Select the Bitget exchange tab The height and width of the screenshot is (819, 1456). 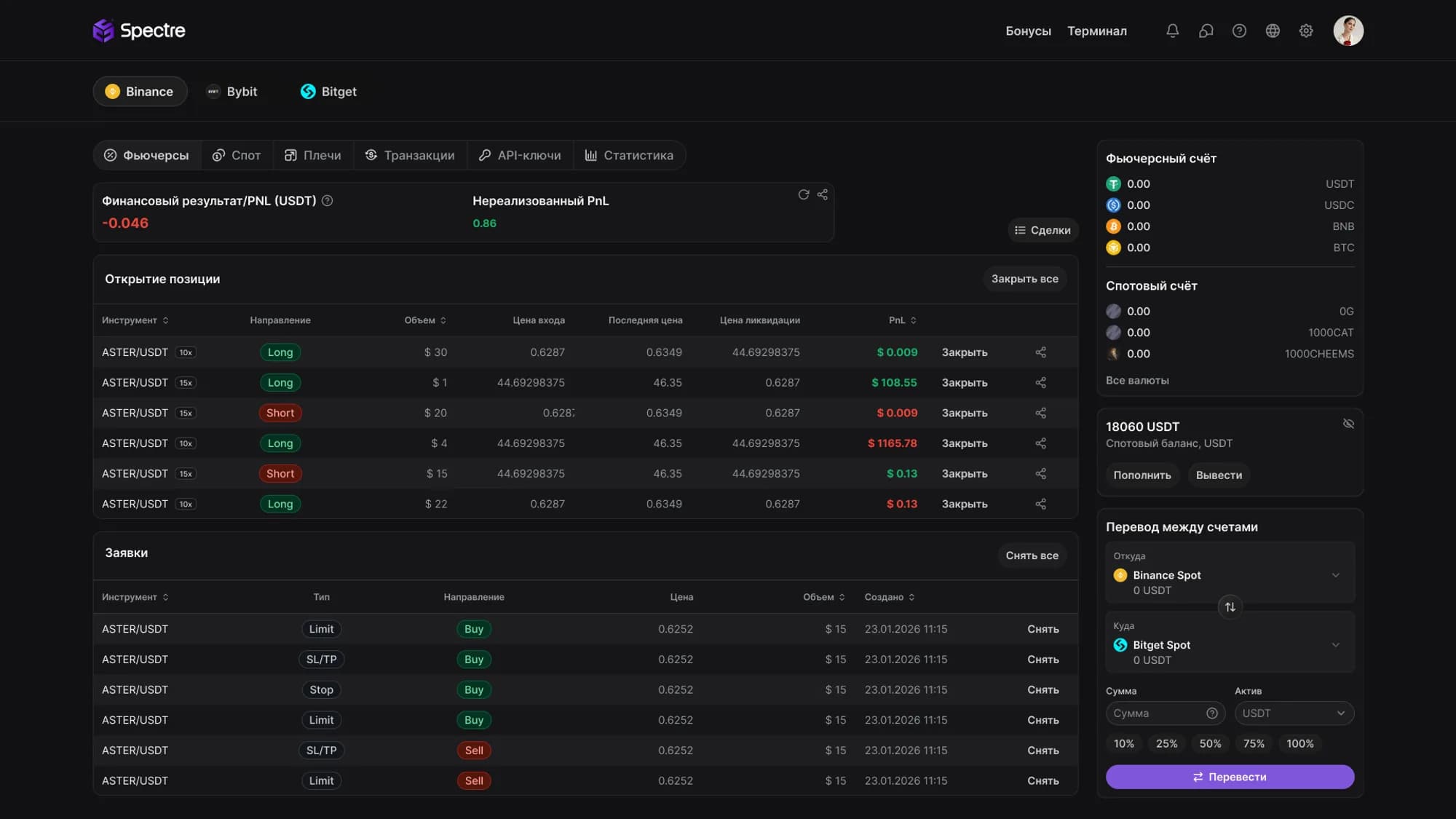[328, 92]
